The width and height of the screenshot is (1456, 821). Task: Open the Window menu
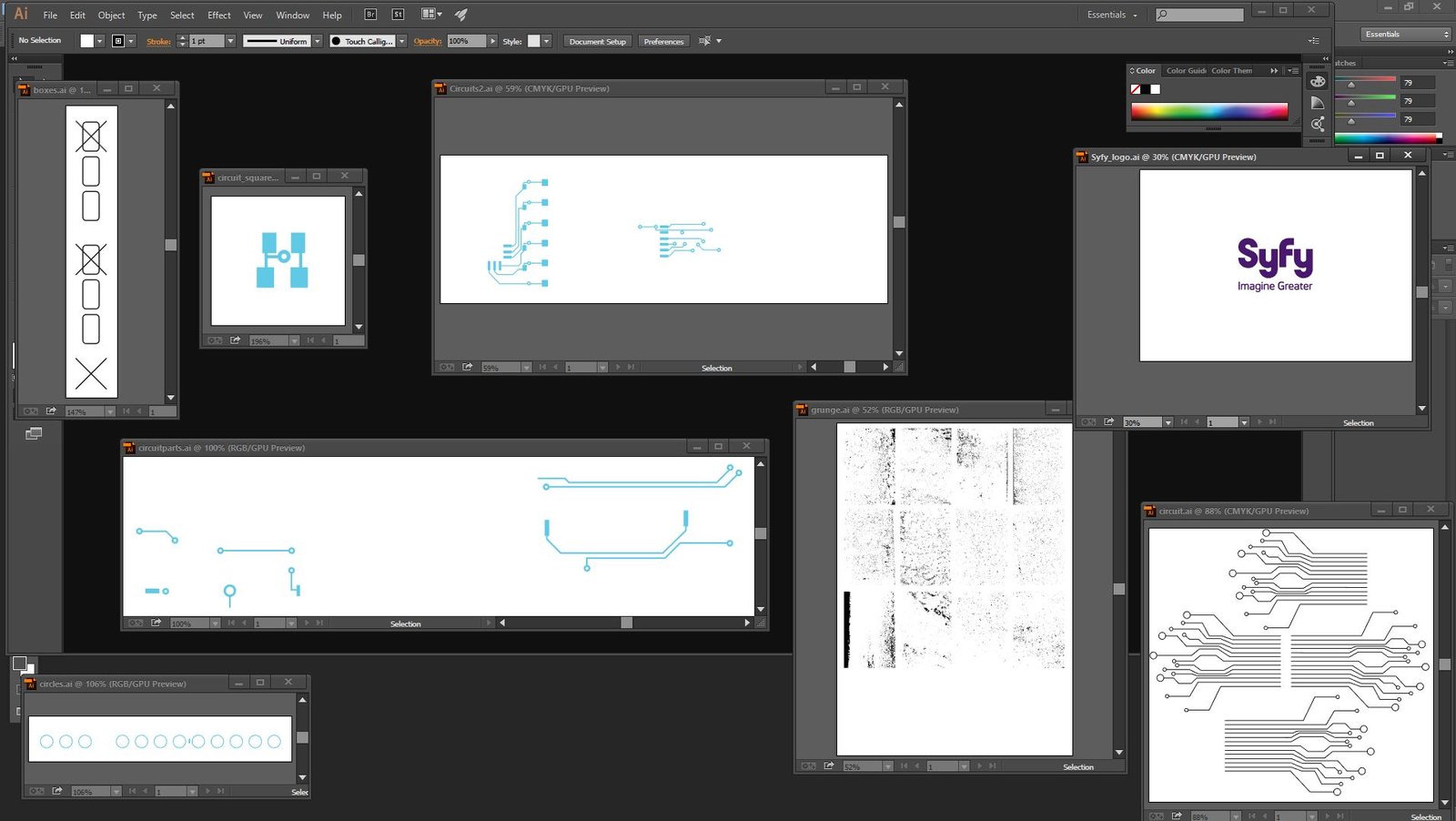(292, 15)
